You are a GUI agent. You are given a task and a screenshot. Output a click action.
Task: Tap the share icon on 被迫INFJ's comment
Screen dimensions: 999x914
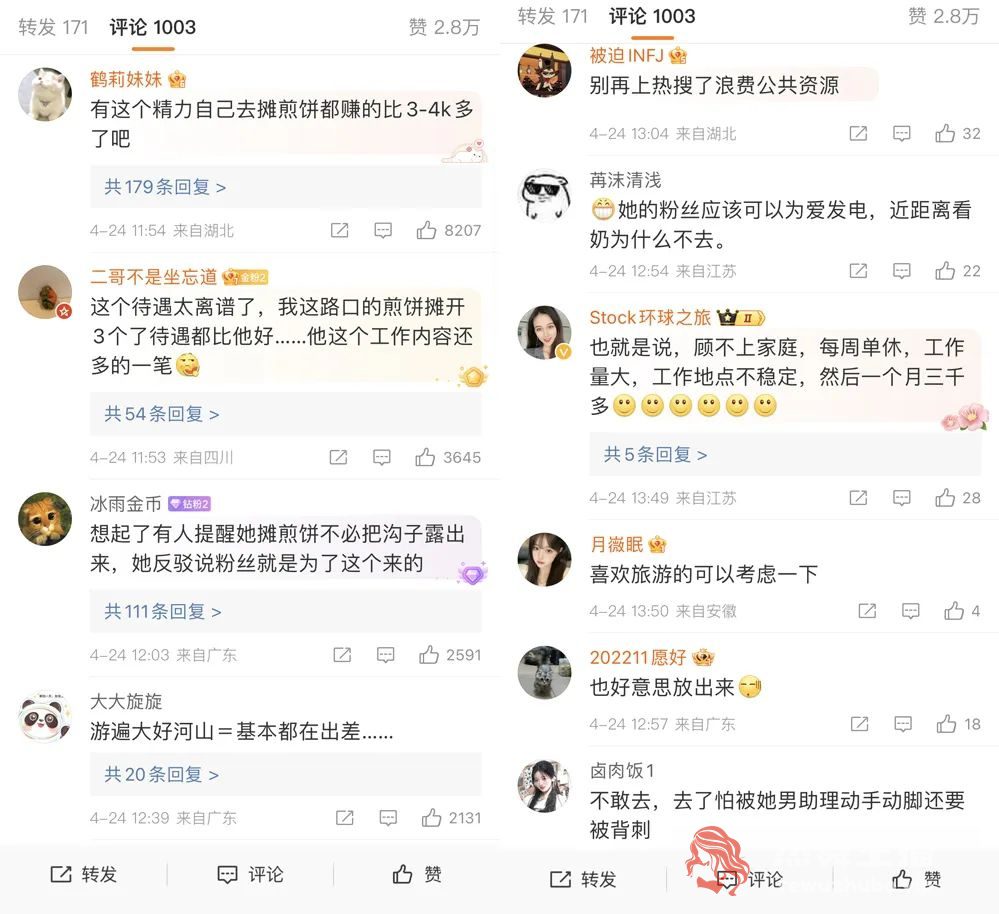(x=858, y=133)
